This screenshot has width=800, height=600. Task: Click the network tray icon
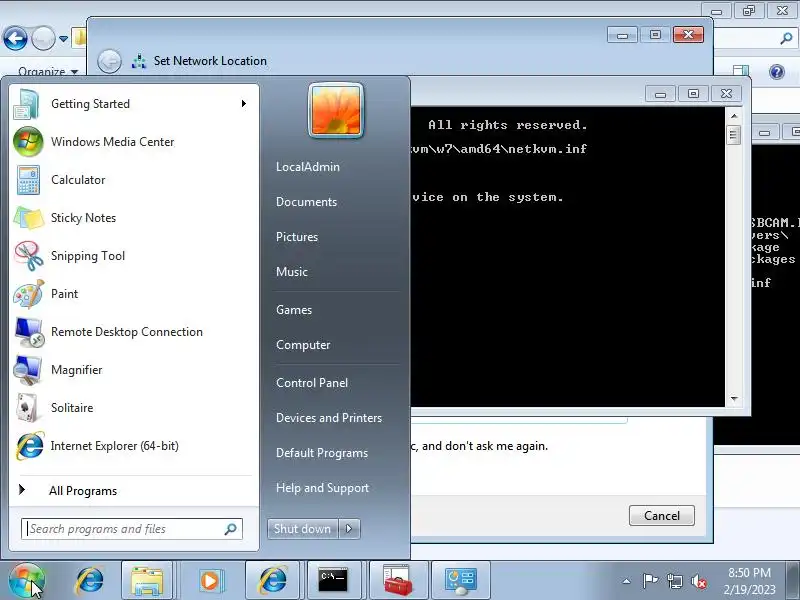[674, 581]
